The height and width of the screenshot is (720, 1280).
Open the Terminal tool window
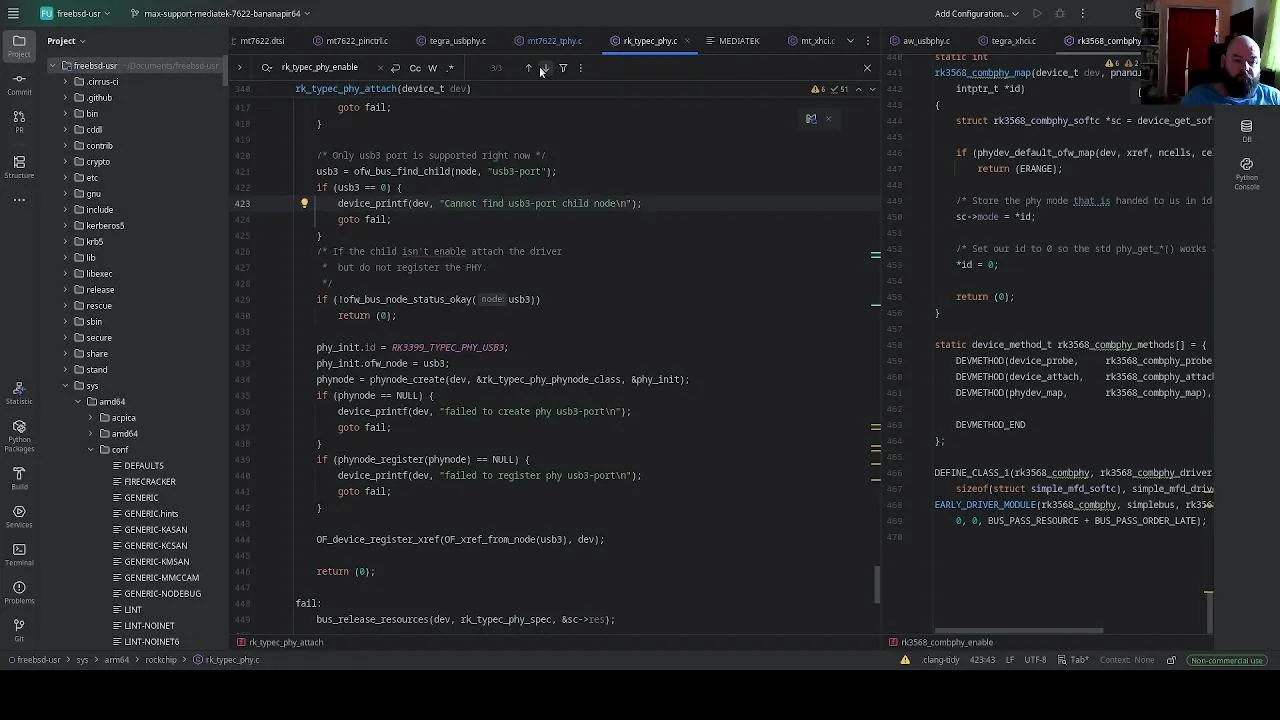click(19, 553)
